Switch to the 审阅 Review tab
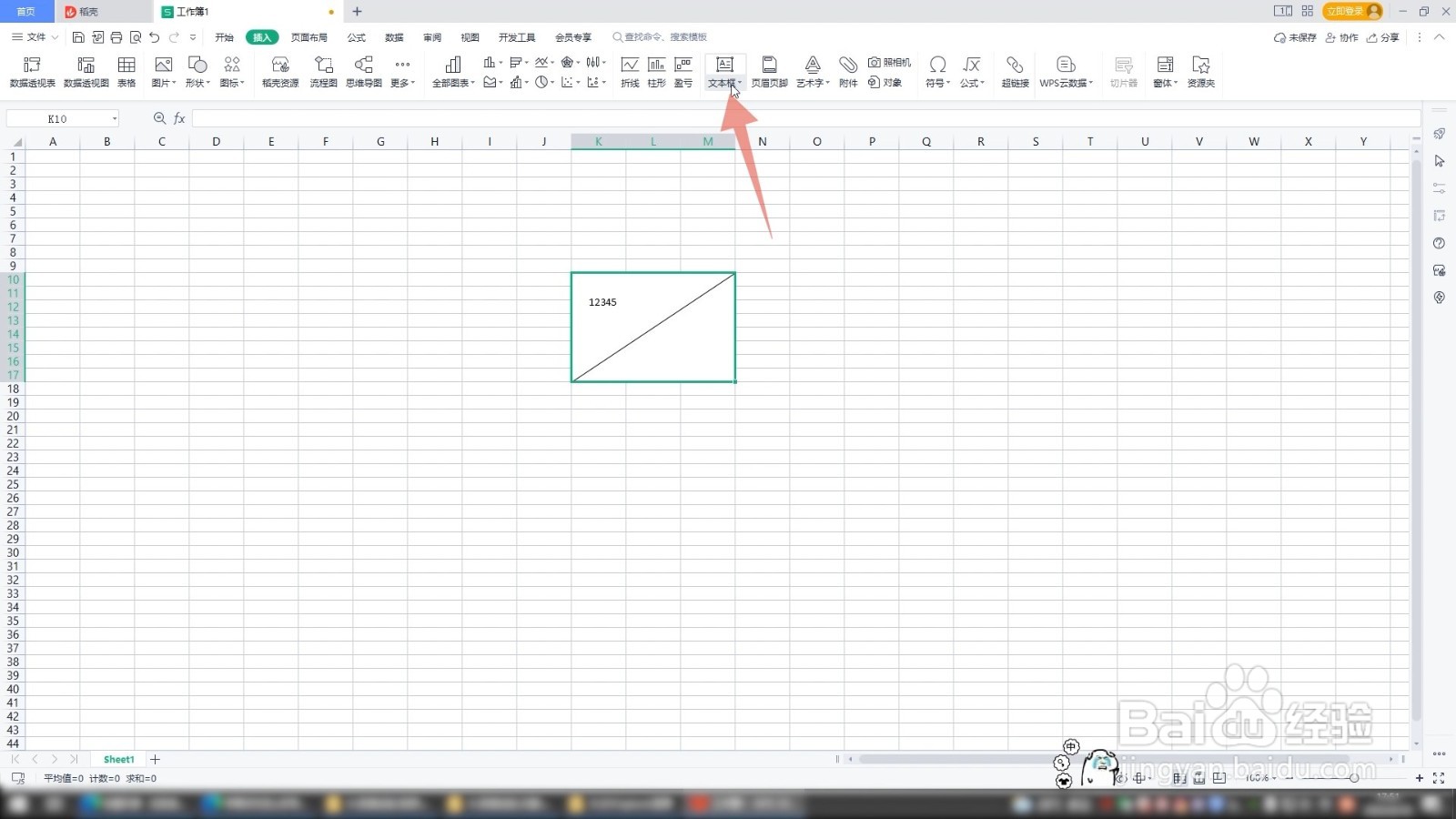This screenshot has width=1456, height=819. tap(432, 37)
